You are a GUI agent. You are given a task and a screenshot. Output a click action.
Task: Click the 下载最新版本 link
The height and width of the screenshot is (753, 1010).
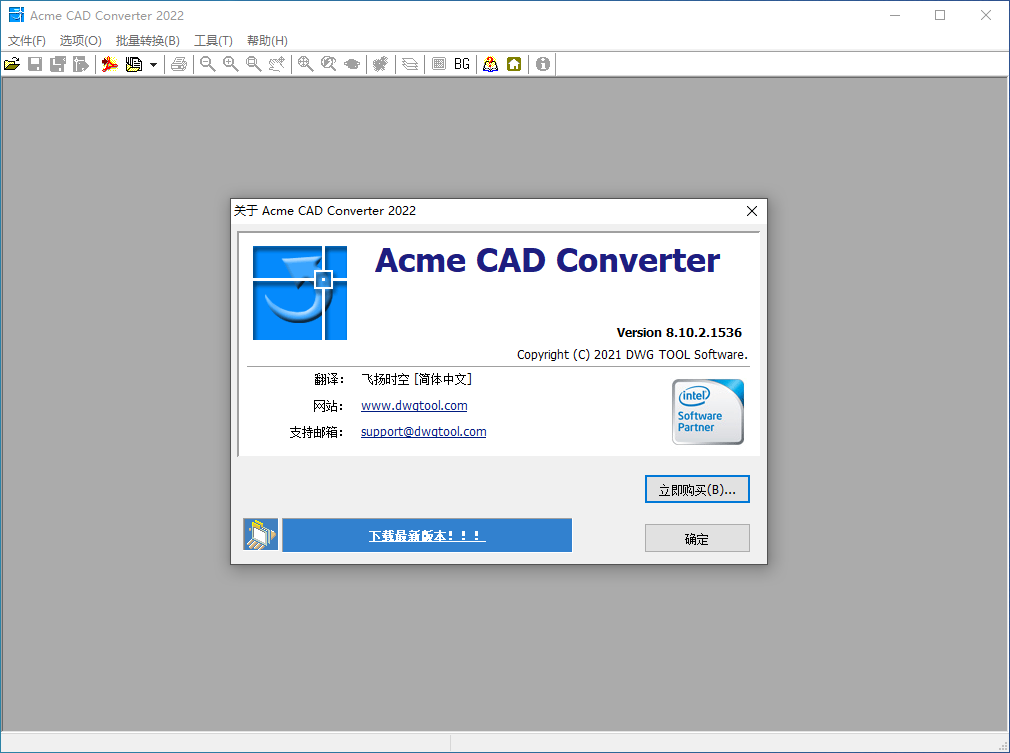427,535
